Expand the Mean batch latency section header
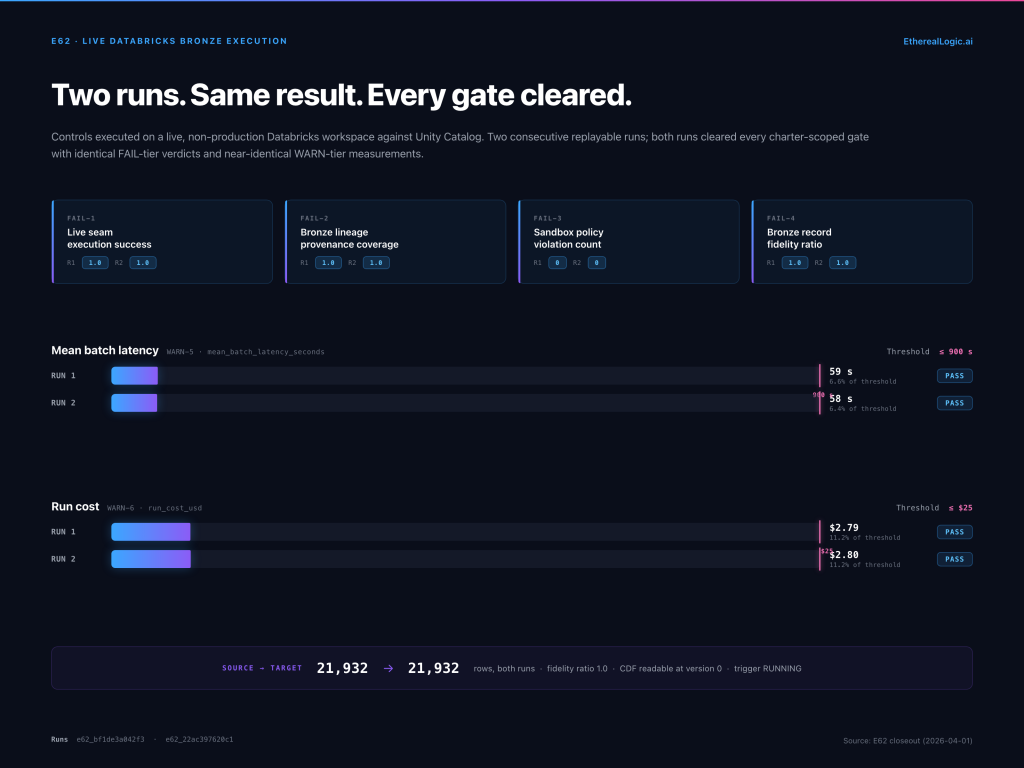Screen dimensions: 1024x768 click(105, 350)
